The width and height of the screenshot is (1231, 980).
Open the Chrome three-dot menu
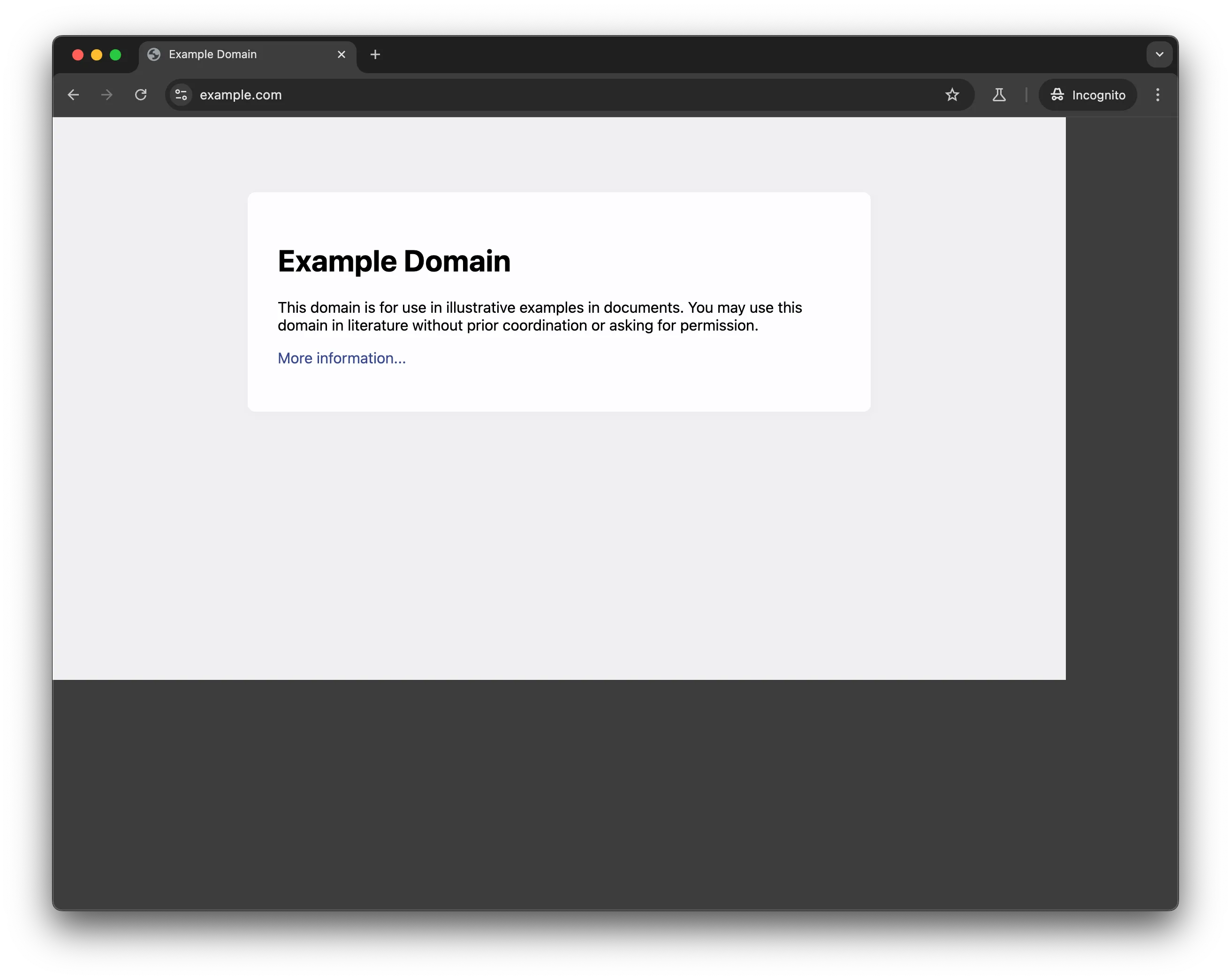pos(1157,95)
